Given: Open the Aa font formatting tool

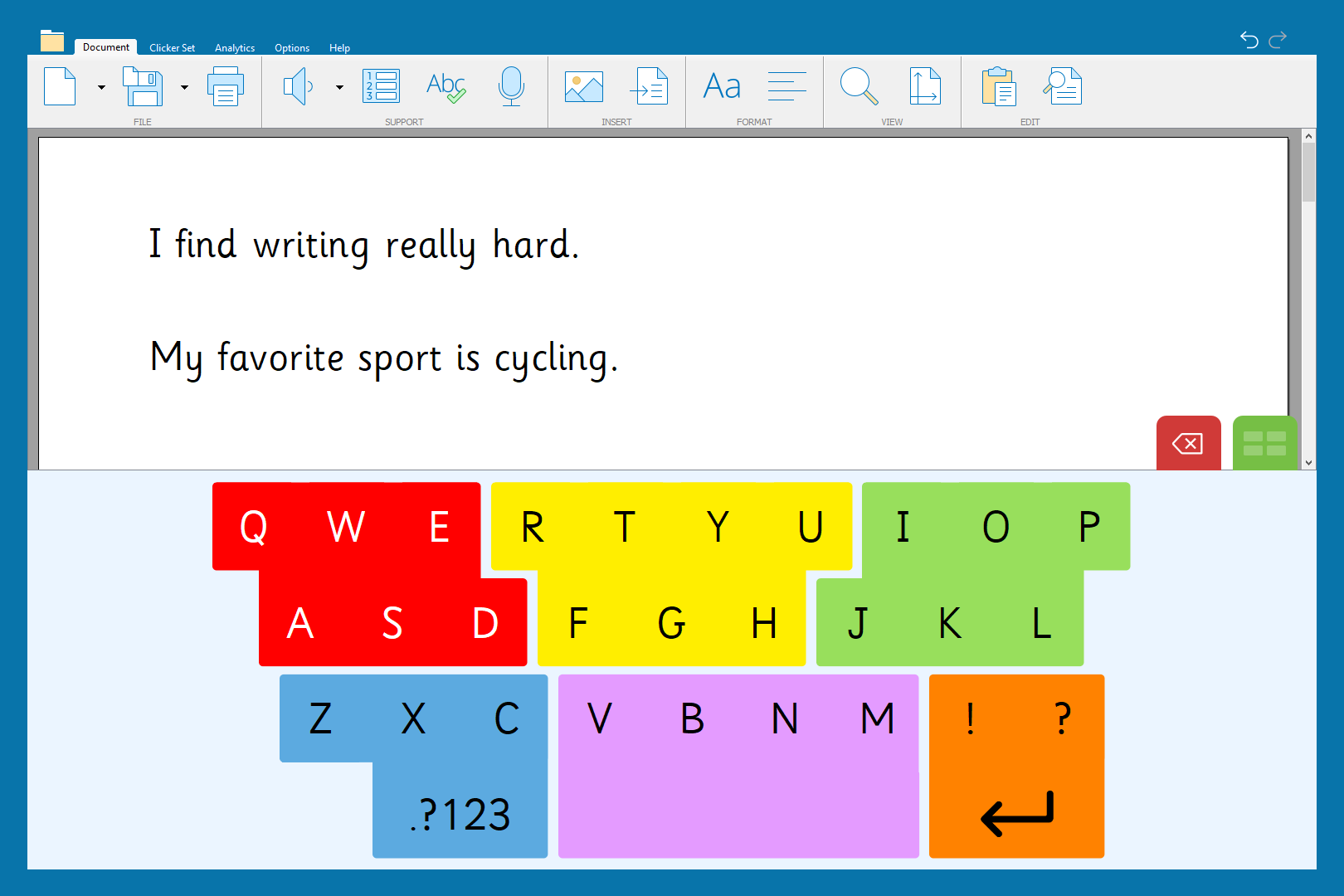Looking at the screenshot, I should tap(721, 86).
